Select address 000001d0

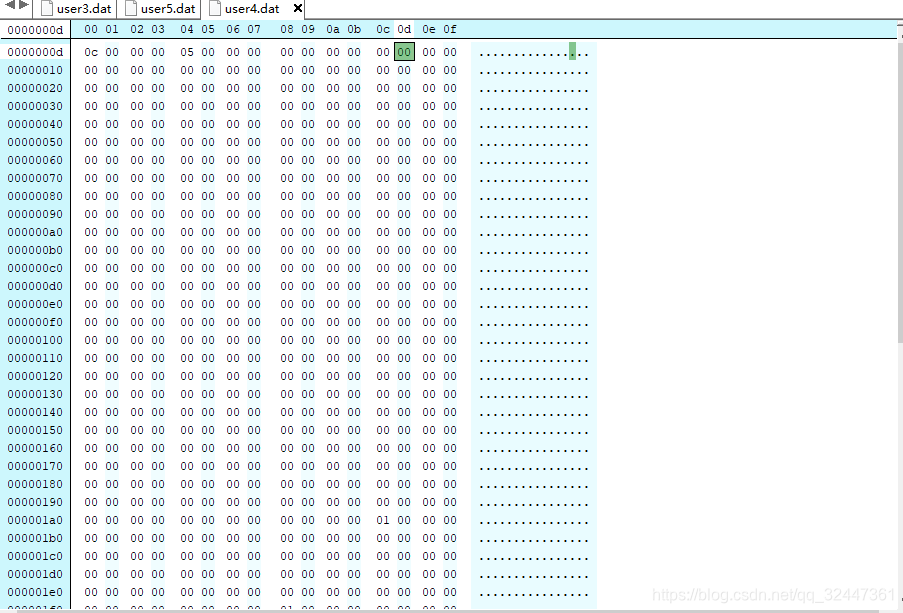coord(35,574)
